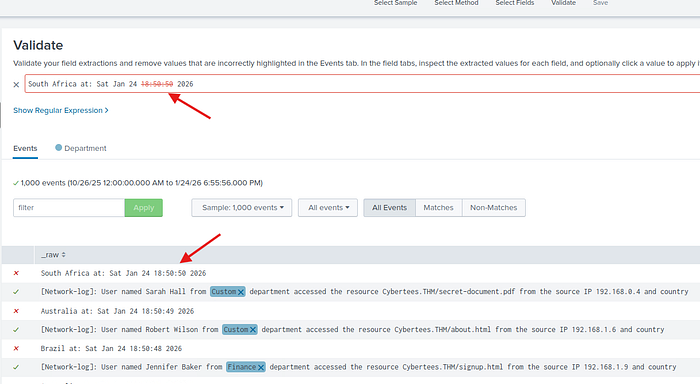Remove Custom highlight in Sarah Hall event
The image size is (700, 384).
pyautogui.click(x=241, y=292)
